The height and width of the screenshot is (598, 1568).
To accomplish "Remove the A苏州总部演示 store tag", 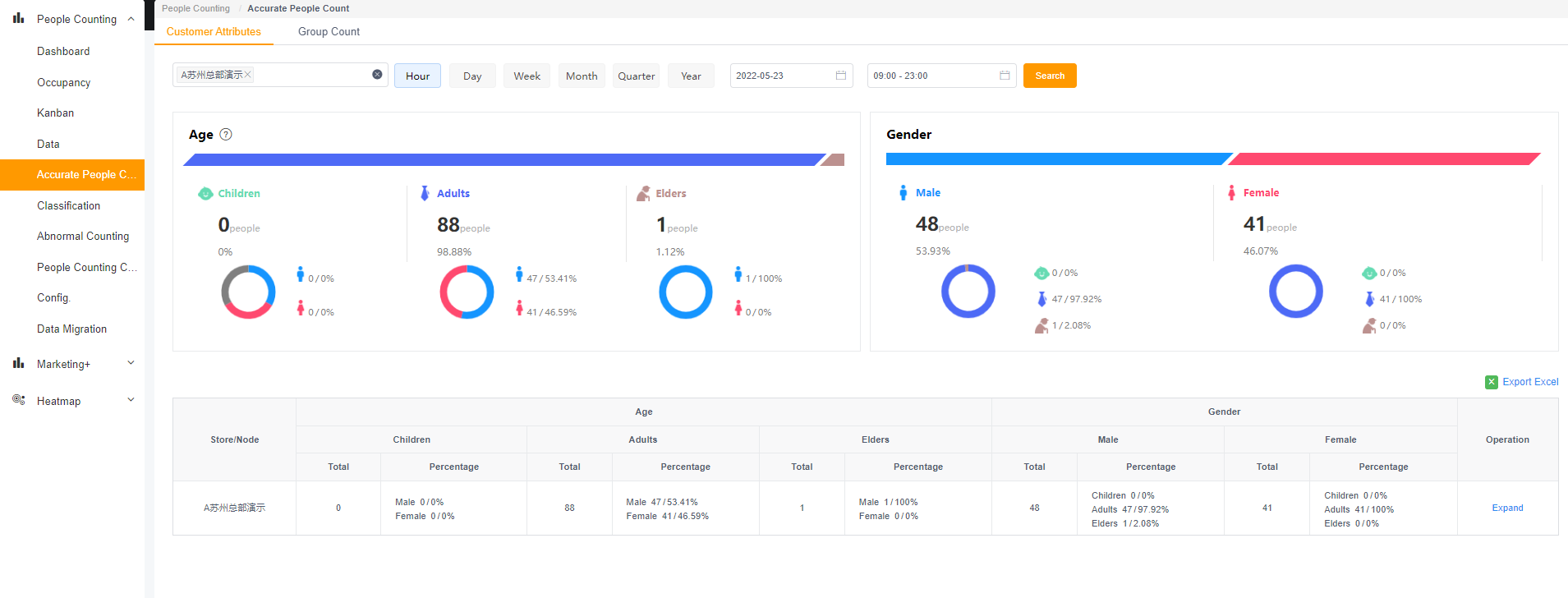I will (247, 75).
